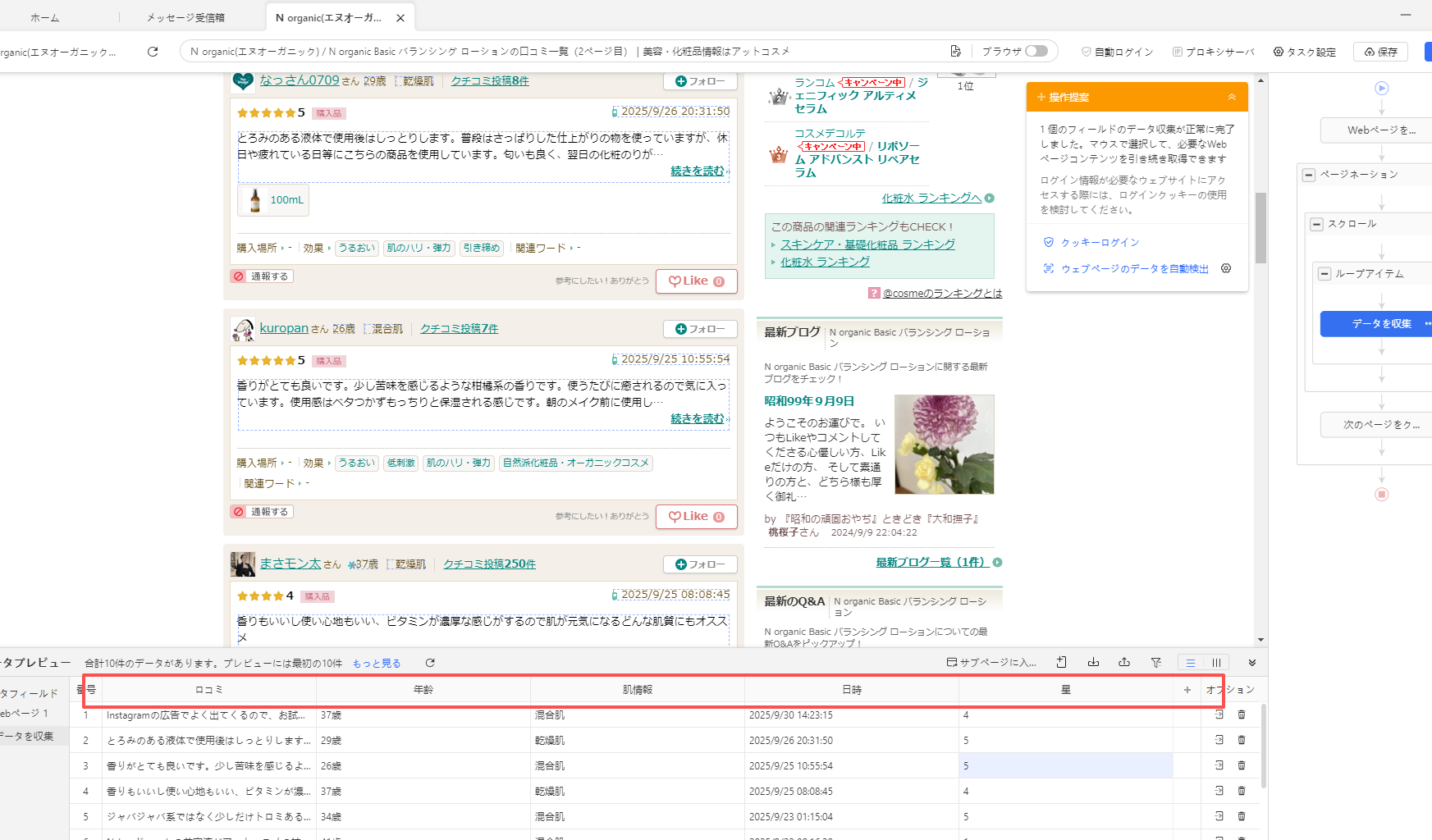Screen dimensions: 1432x840
Task: Open クチコミ投稿8件 link
Action: click(x=490, y=81)
